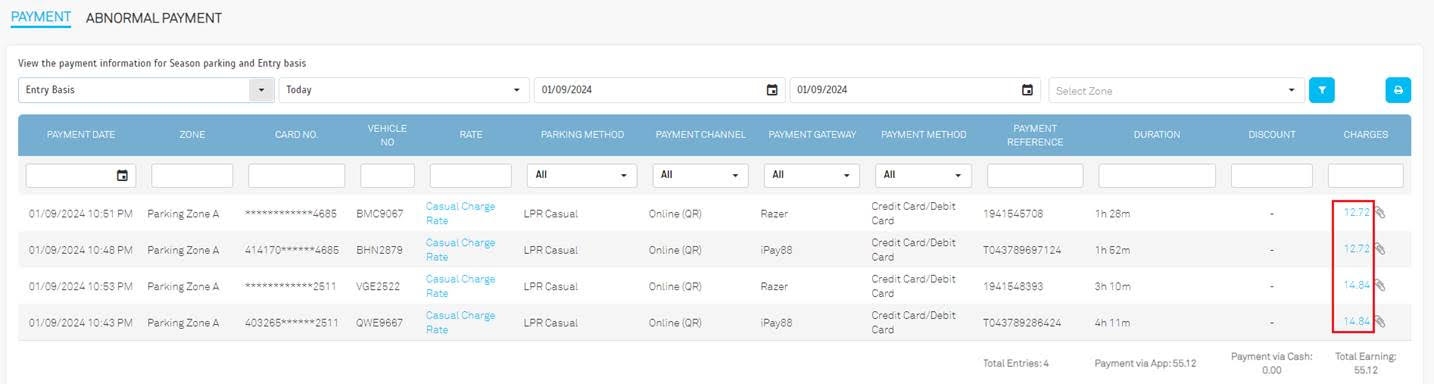Open Casual Charge Rate link for BHN2879

[x=460, y=249]
